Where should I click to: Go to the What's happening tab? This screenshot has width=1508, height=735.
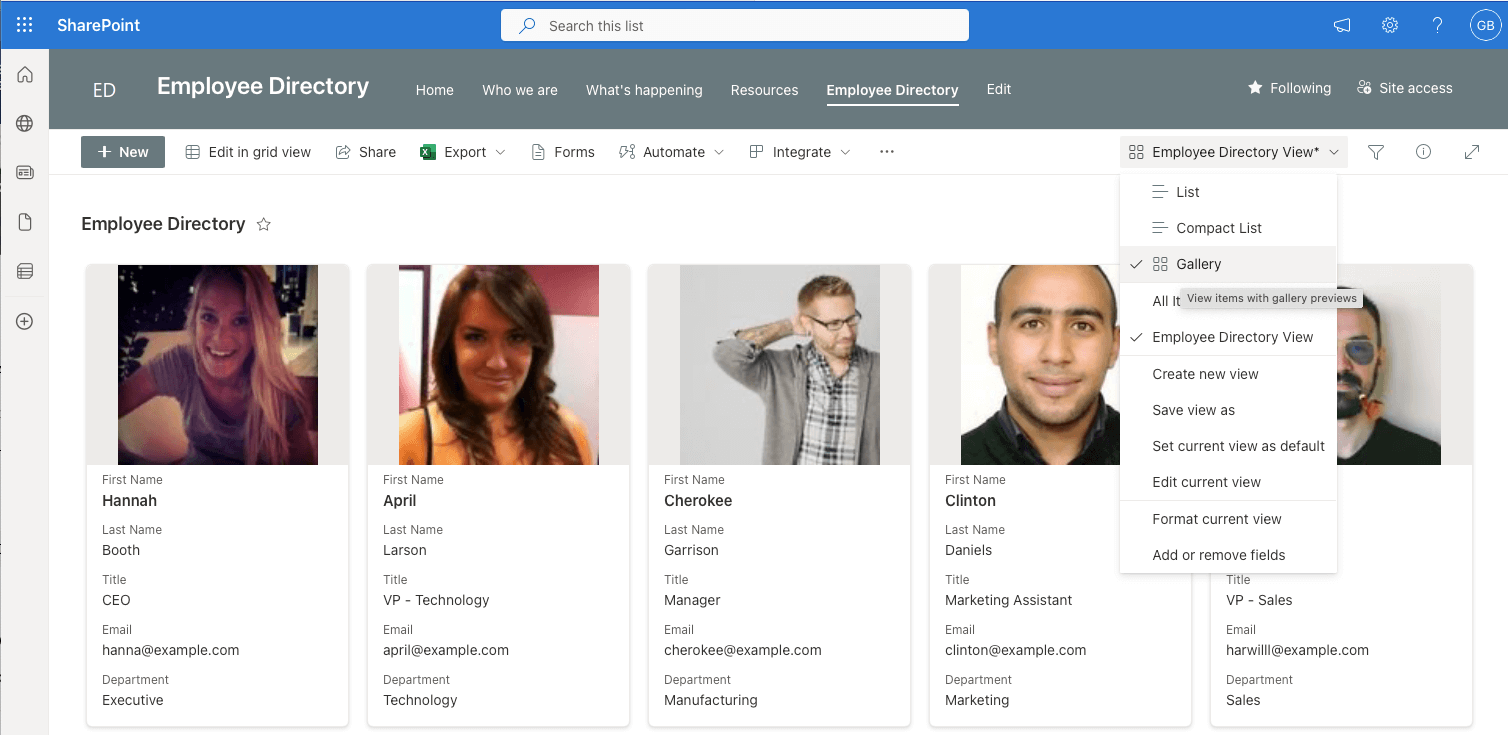pyautogui.click(x=644, y=90)
